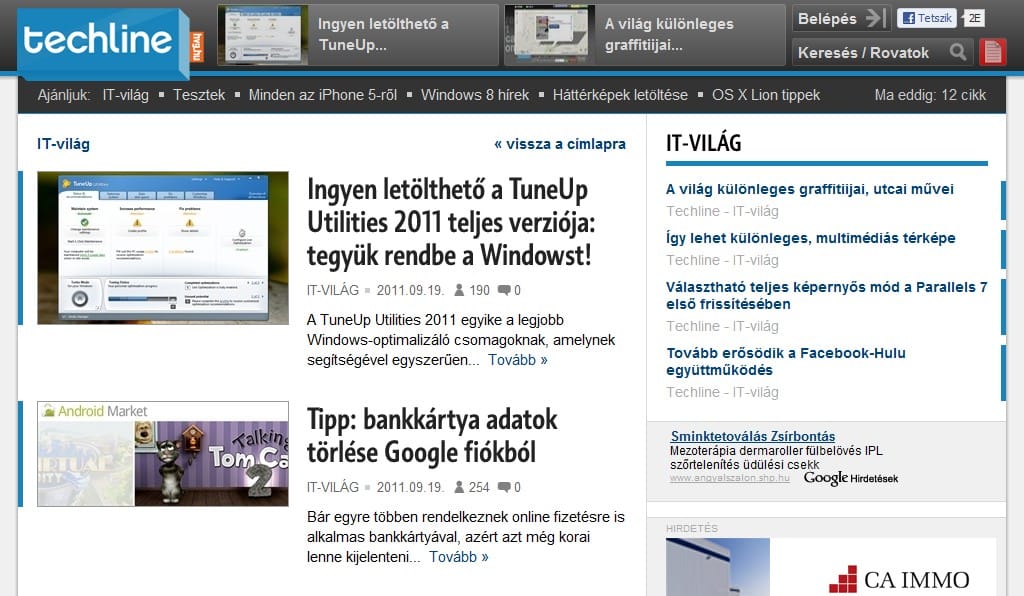Image resolution: width=1024 pixels, height=596 pixels.
Task: Click IT-VILÁG category under bankkártya article
Action: (333, 487)
